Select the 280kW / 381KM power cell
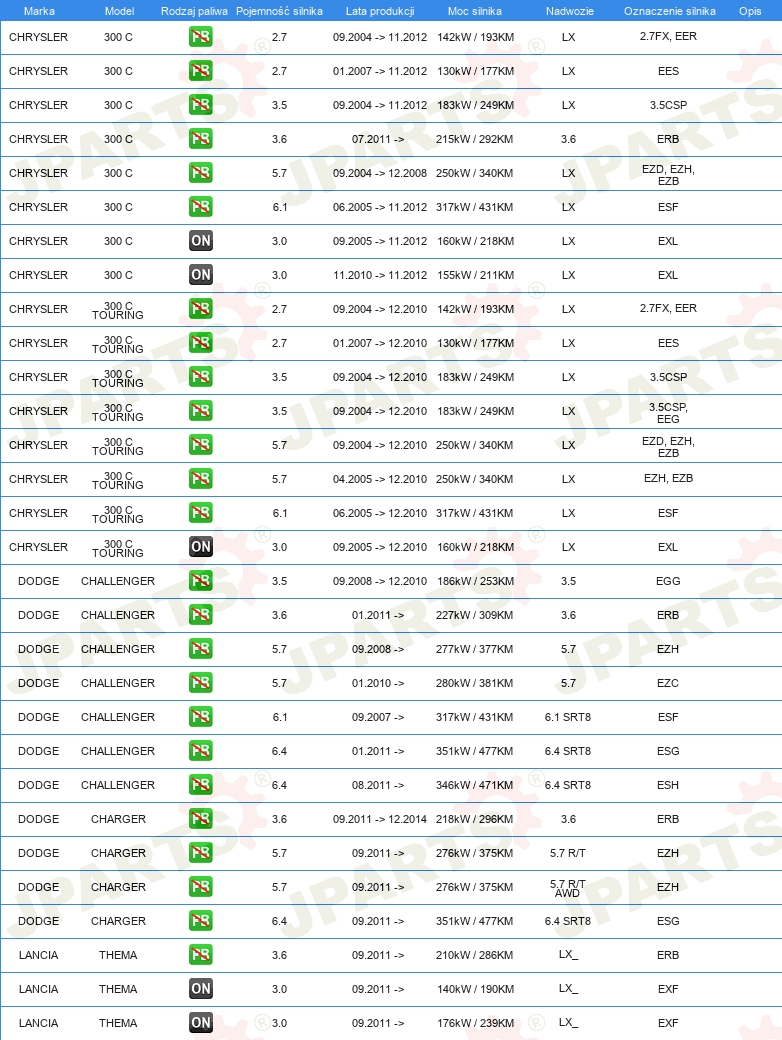782x1040 pixels. point(474,683)
